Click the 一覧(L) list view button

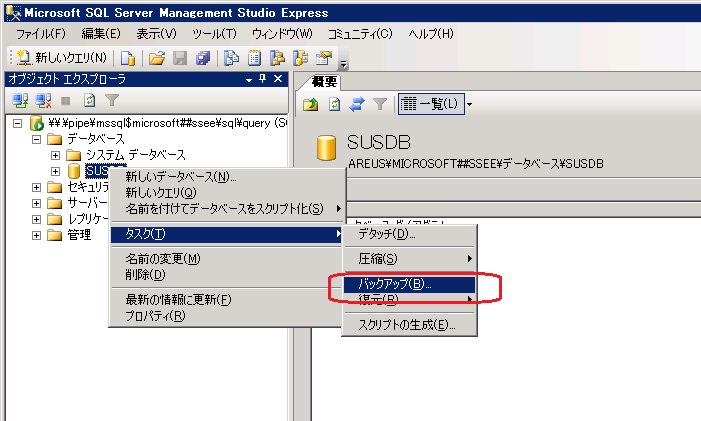431,104
